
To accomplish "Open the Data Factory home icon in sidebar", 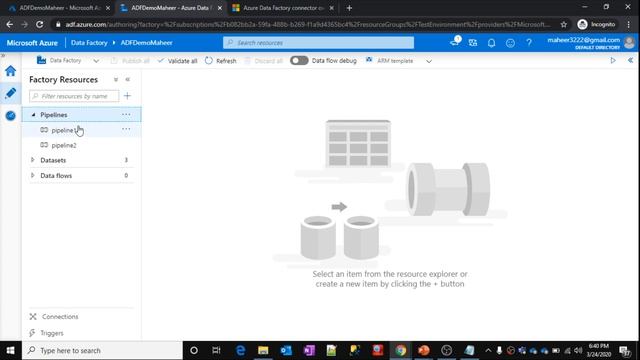I will tap(11, 71).
